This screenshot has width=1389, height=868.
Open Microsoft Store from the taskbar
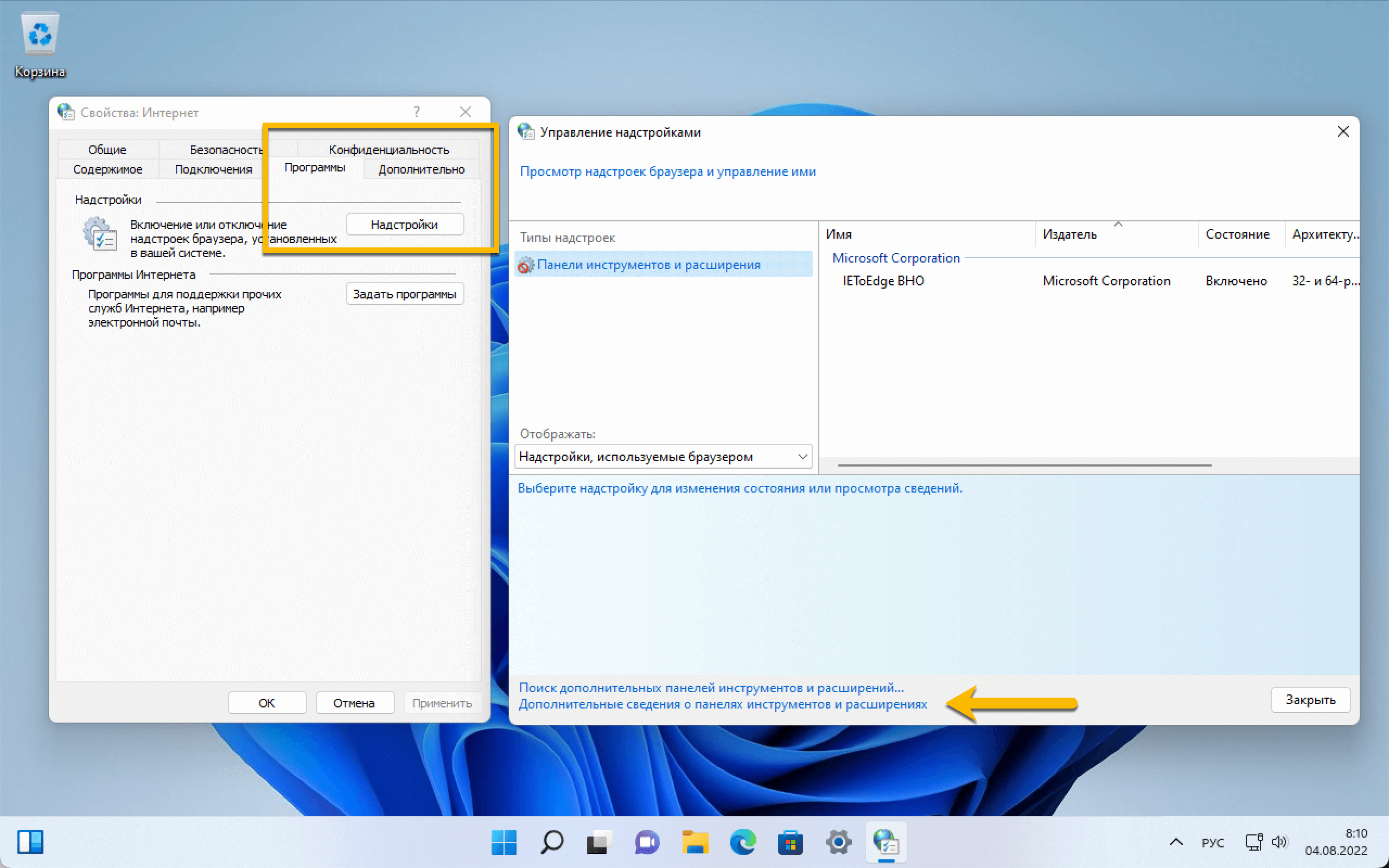(x=790, y=842)
